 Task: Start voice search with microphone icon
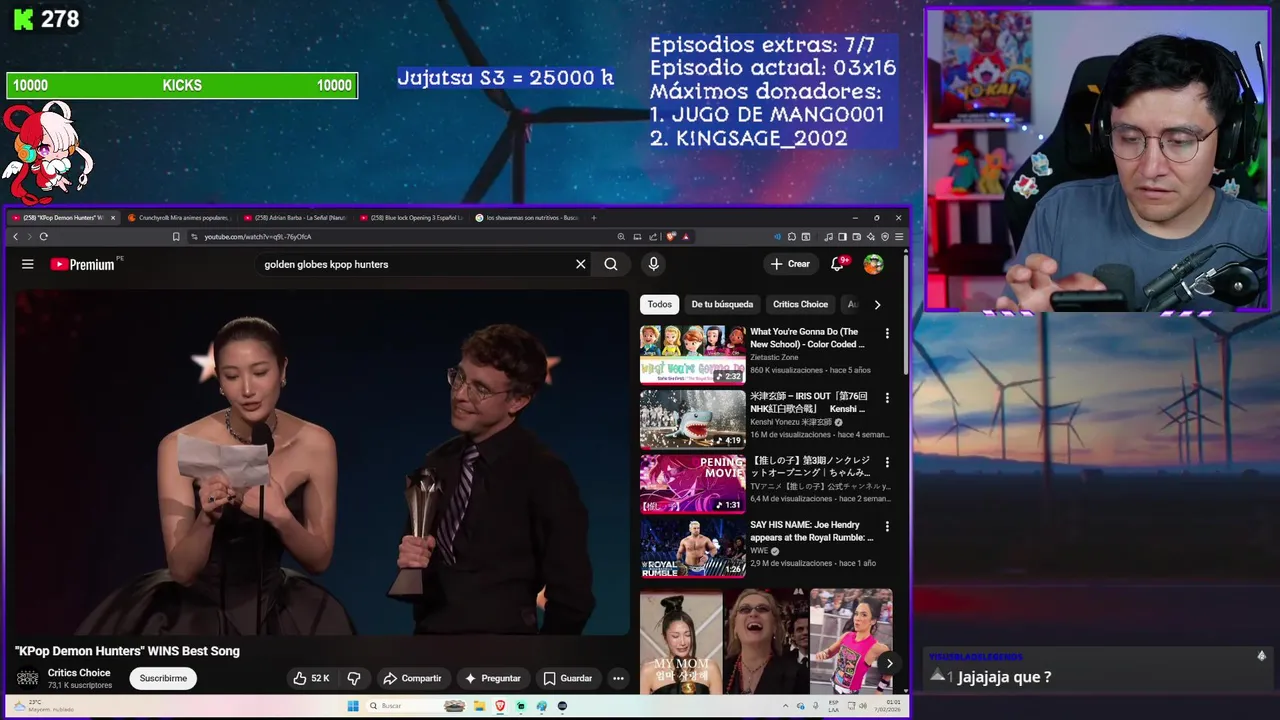click(653, 264)
